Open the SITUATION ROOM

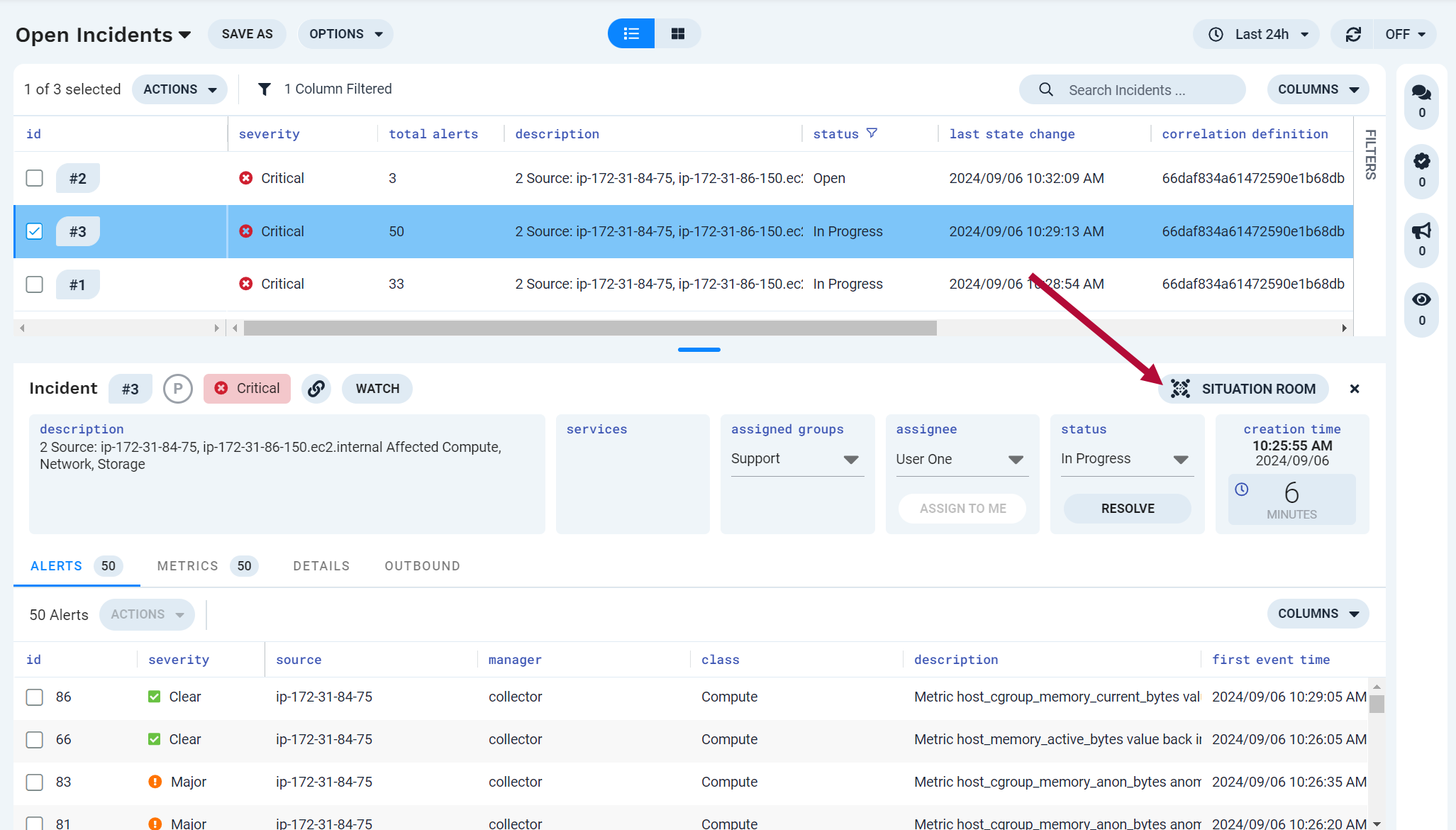[1243, 389]
